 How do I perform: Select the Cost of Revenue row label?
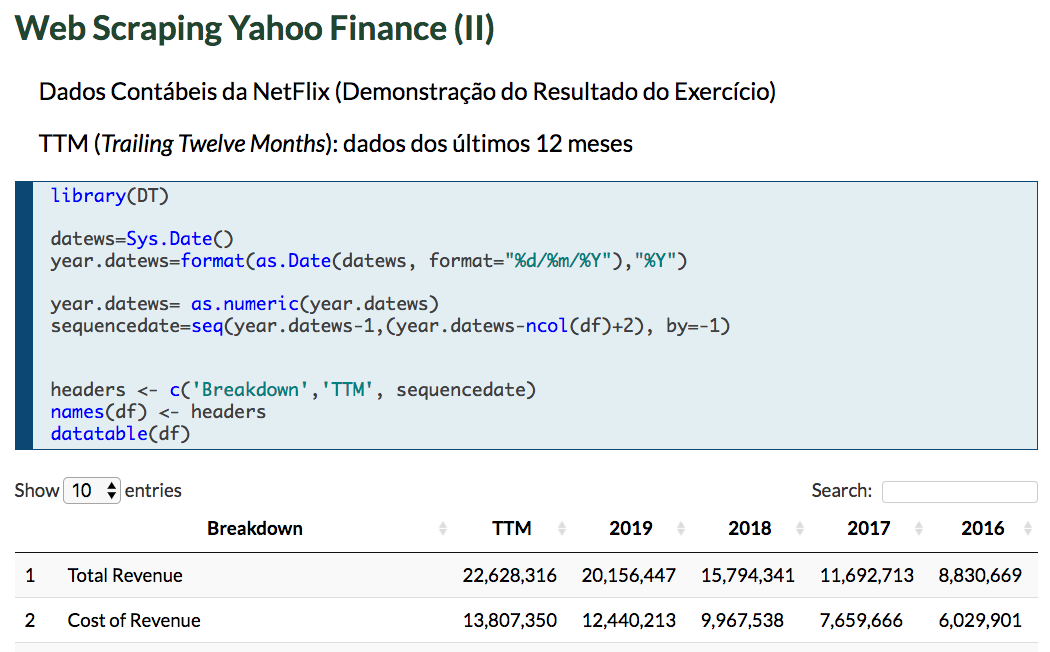coord(134,621)
